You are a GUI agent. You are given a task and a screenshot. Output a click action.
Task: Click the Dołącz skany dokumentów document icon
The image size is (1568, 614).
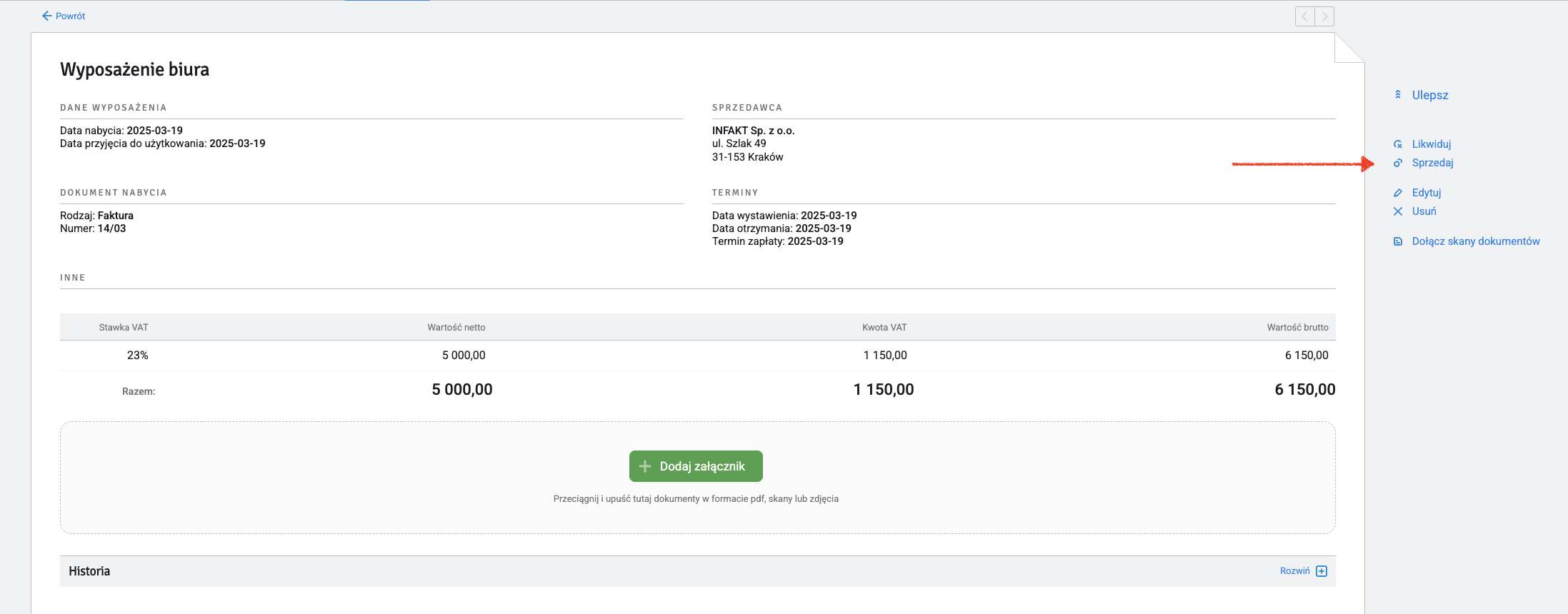pos(1398,241)
